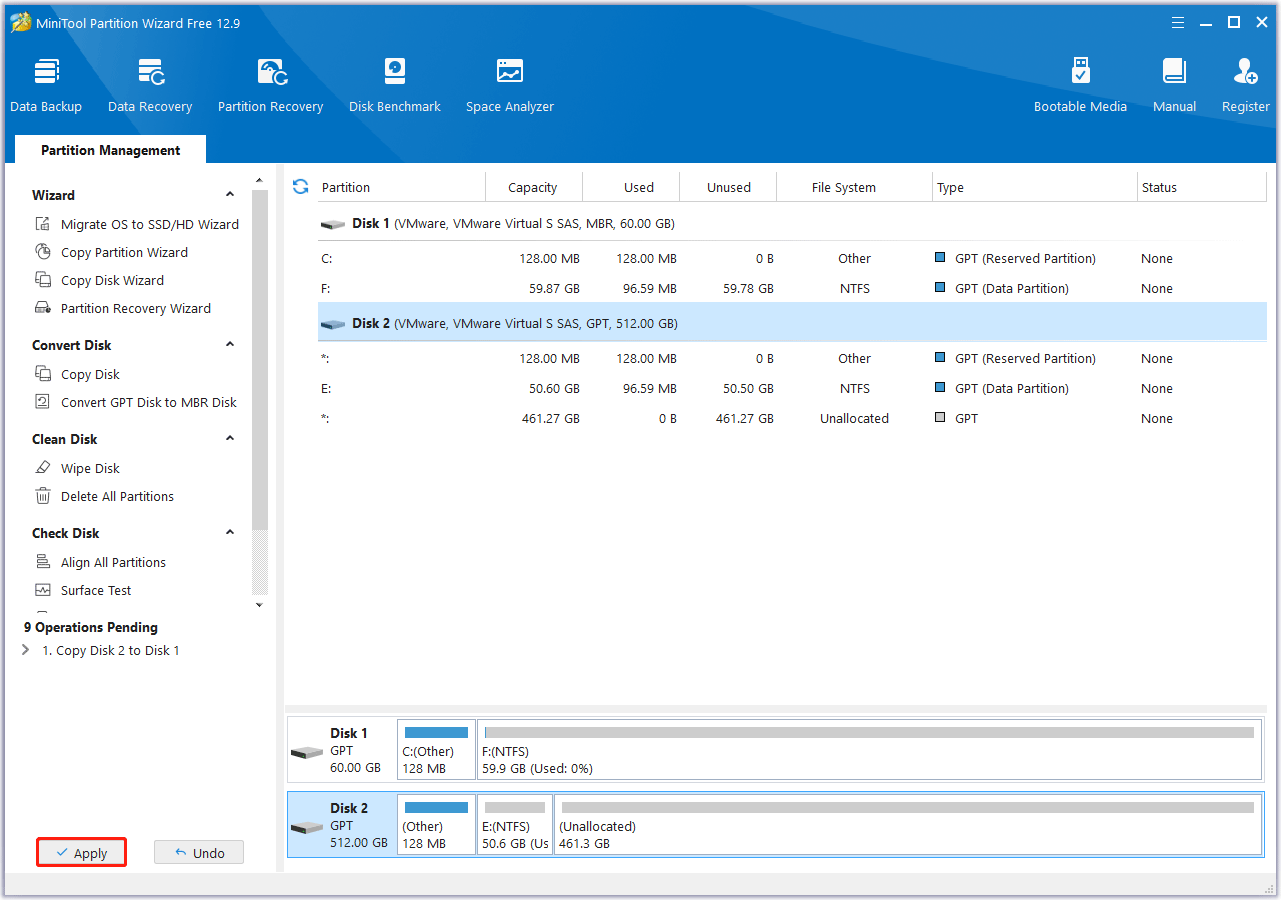Switch to the Partition Management tab
The image size is (1281, 900).
pyautogui.click(x=110, y=149)
